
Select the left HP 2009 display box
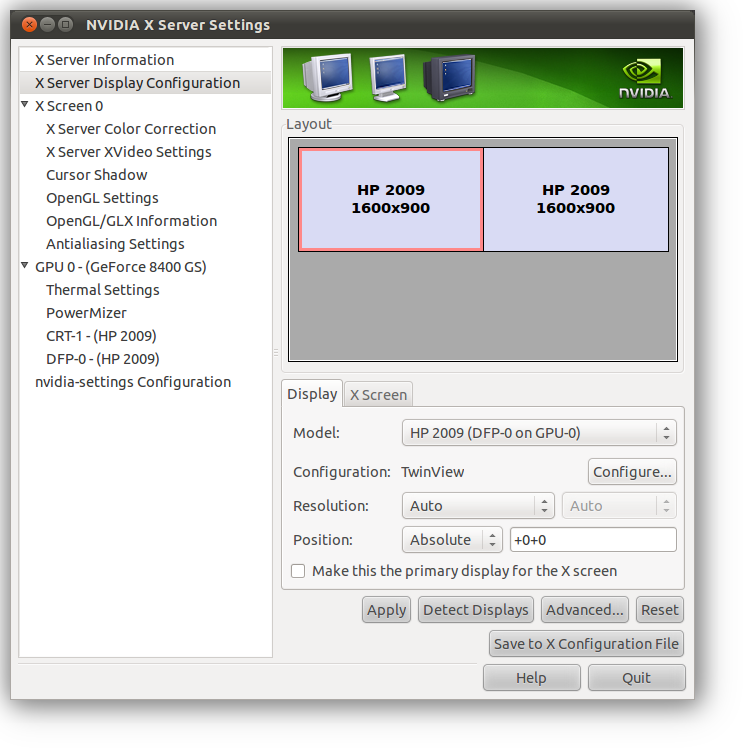point(391,199)
